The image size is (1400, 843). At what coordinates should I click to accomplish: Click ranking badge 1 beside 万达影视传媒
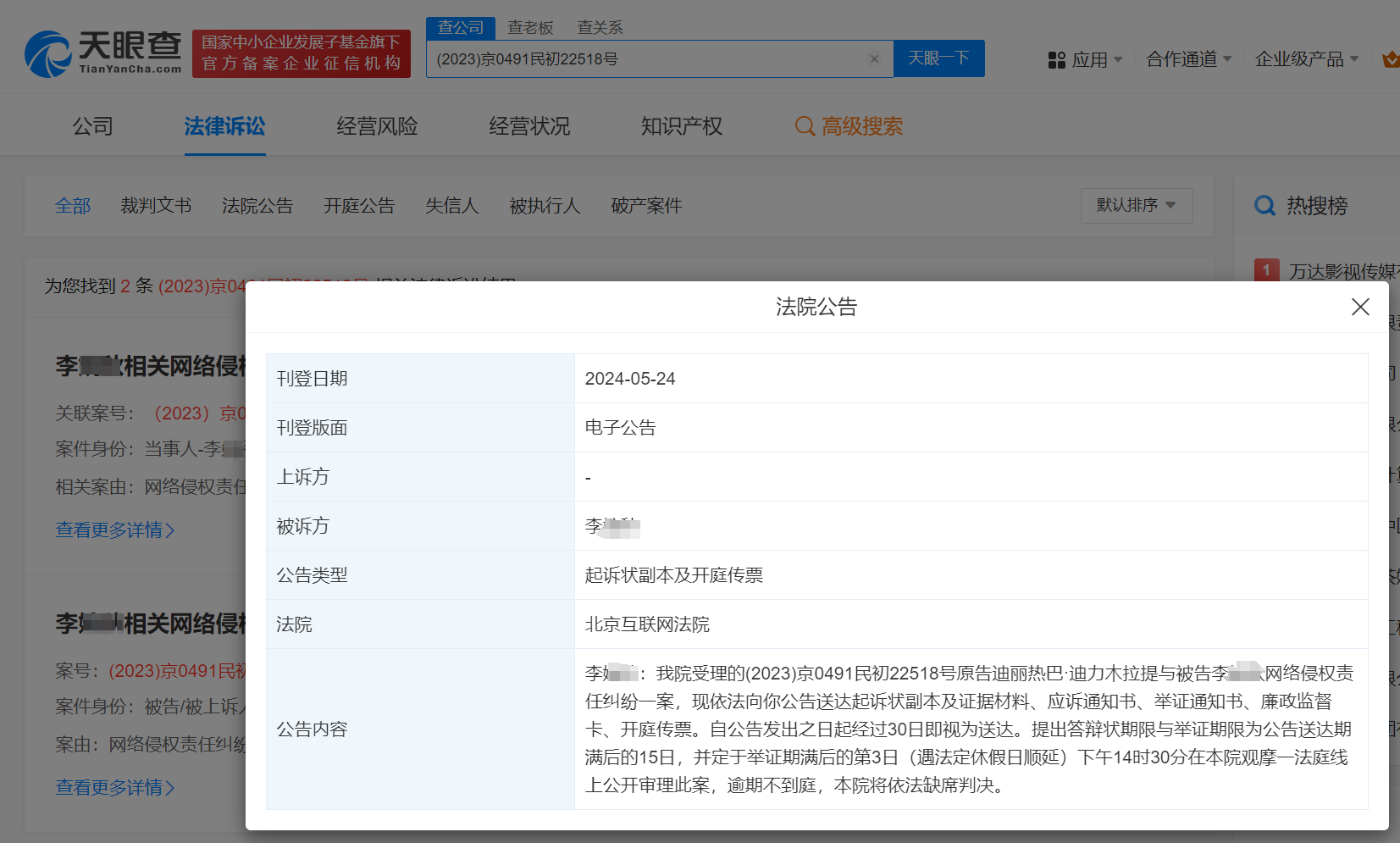(1266, 269)
